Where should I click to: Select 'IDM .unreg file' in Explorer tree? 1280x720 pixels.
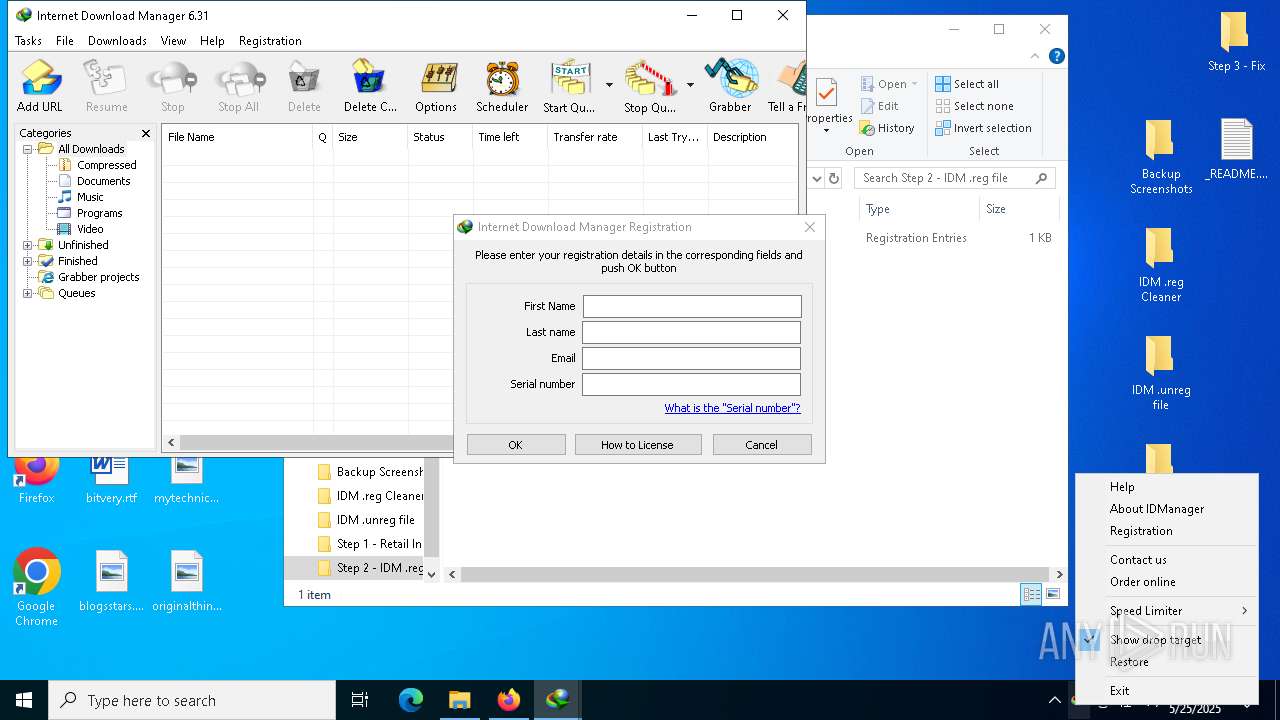375,520
